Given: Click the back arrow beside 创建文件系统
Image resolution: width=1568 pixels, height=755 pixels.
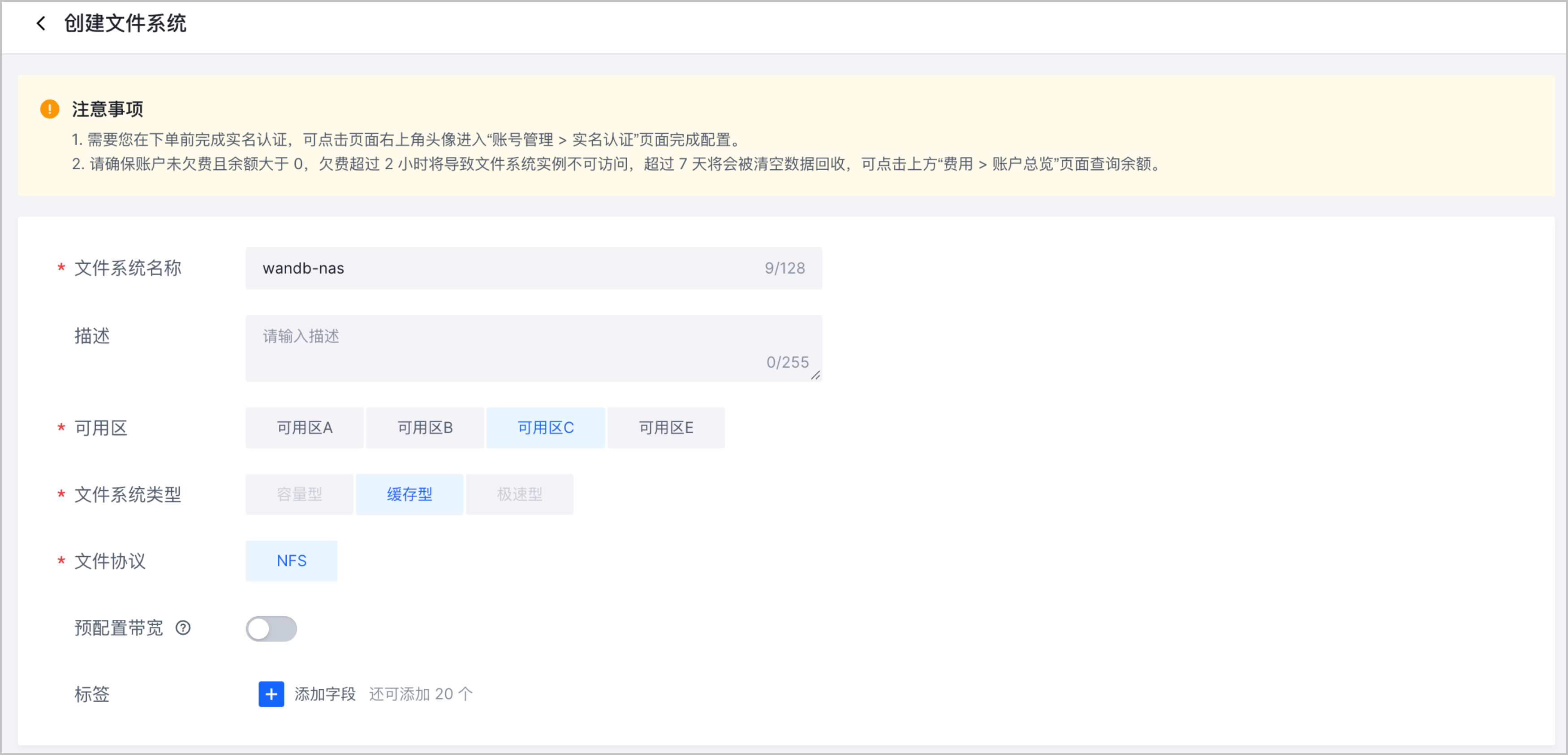Looking at the screenshot, I should (41, 24).
